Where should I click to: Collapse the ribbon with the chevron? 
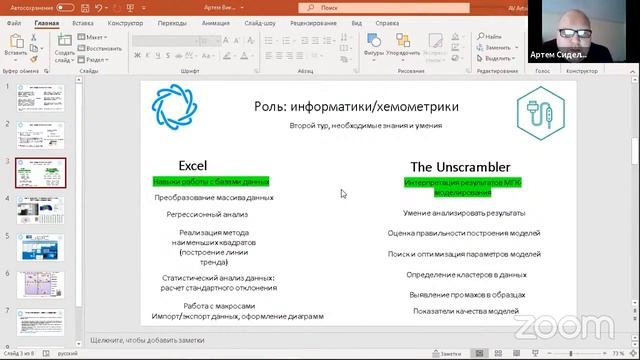[x=632, y=71]
